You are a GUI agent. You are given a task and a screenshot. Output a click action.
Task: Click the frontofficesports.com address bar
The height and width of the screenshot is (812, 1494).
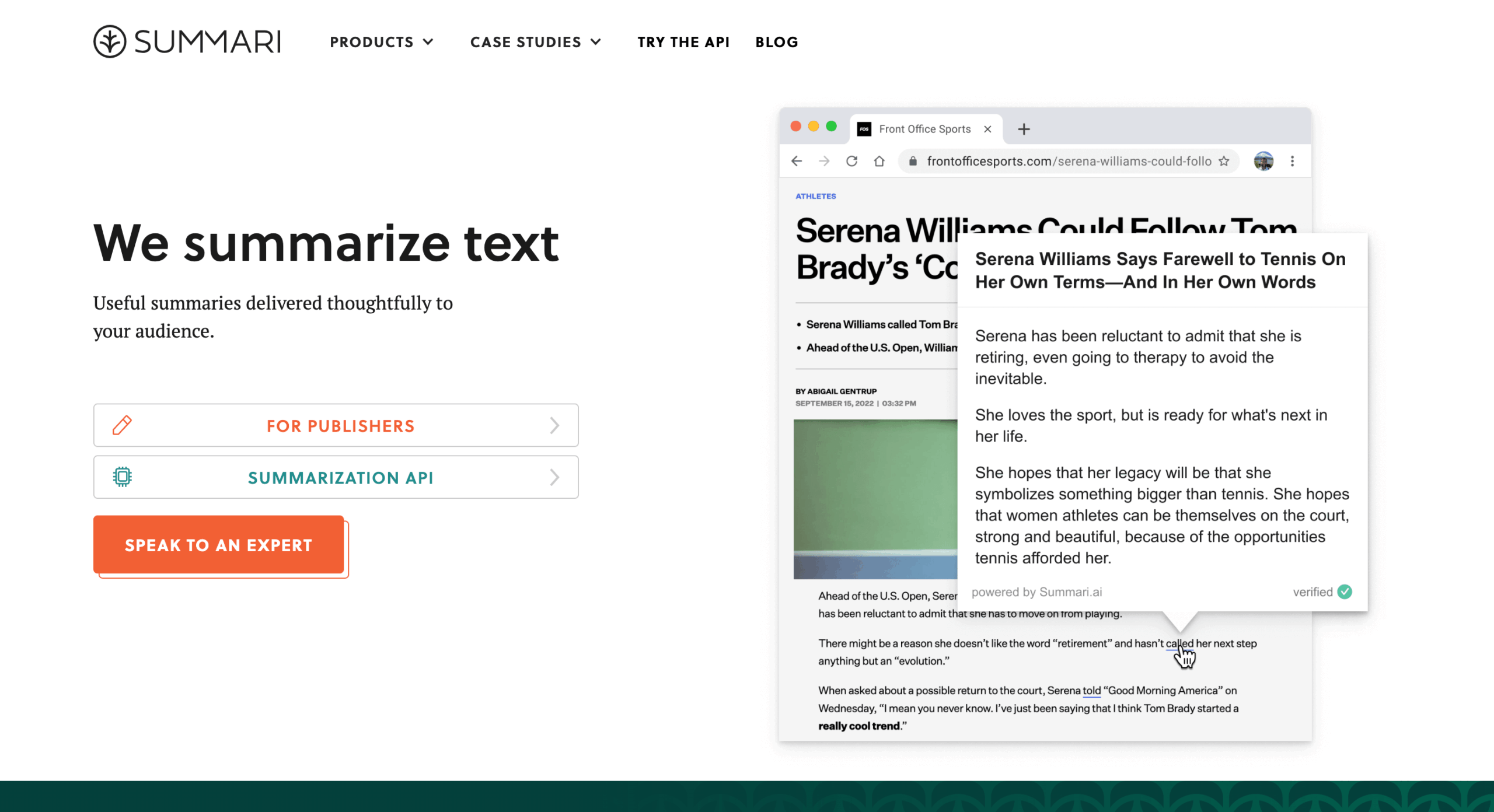[x=1069, y=161]
